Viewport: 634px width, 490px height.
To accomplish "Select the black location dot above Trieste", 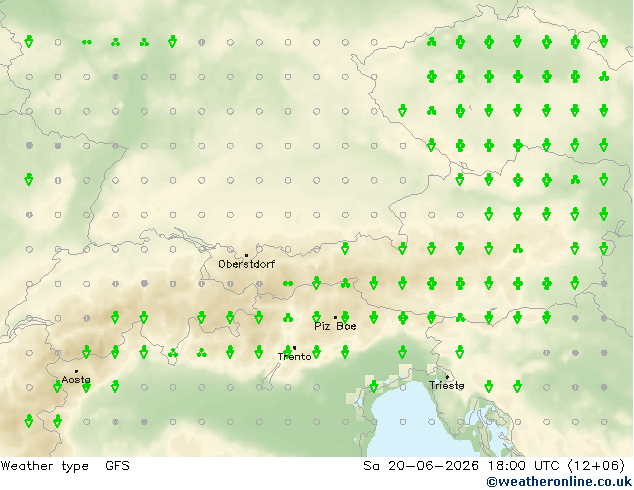I will 447,377.
